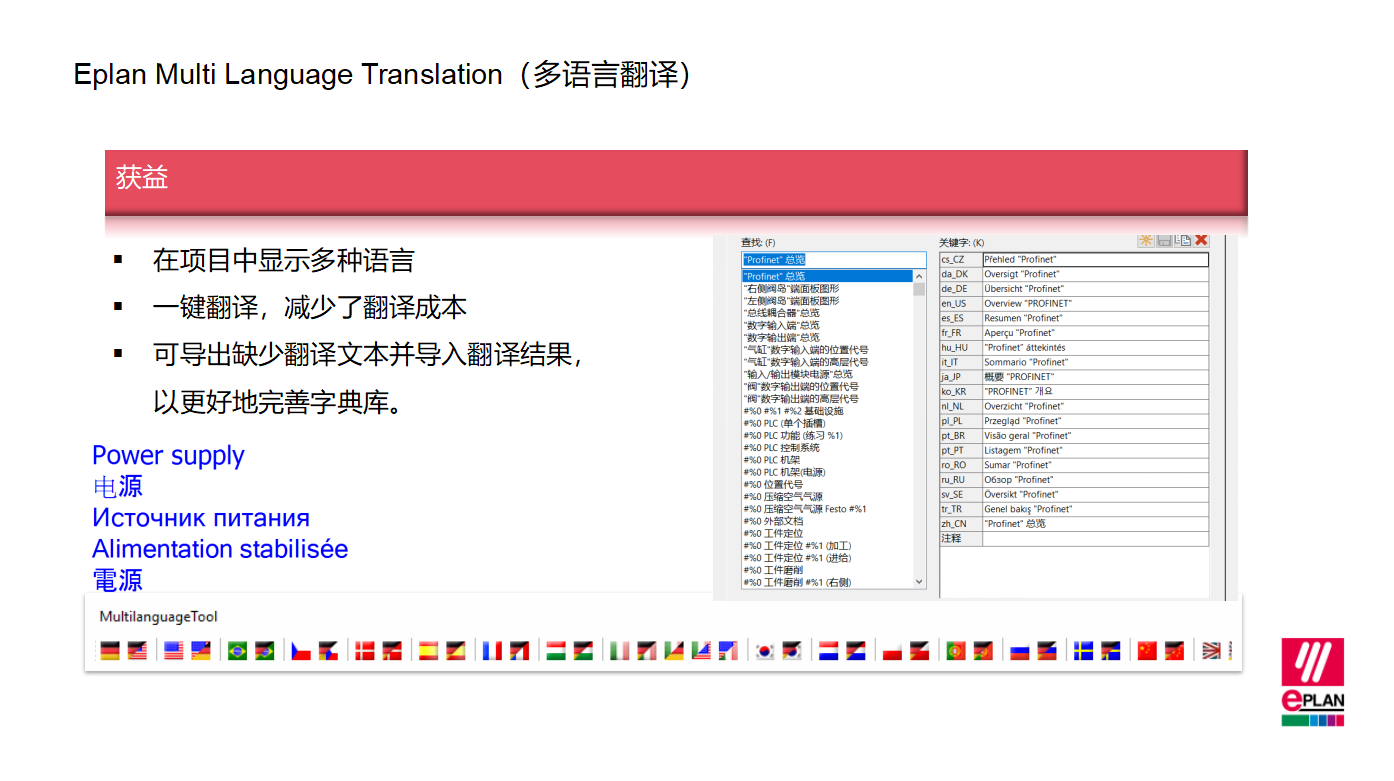Click es_ES cell Resumen "Profinet"

(1095, 318)
